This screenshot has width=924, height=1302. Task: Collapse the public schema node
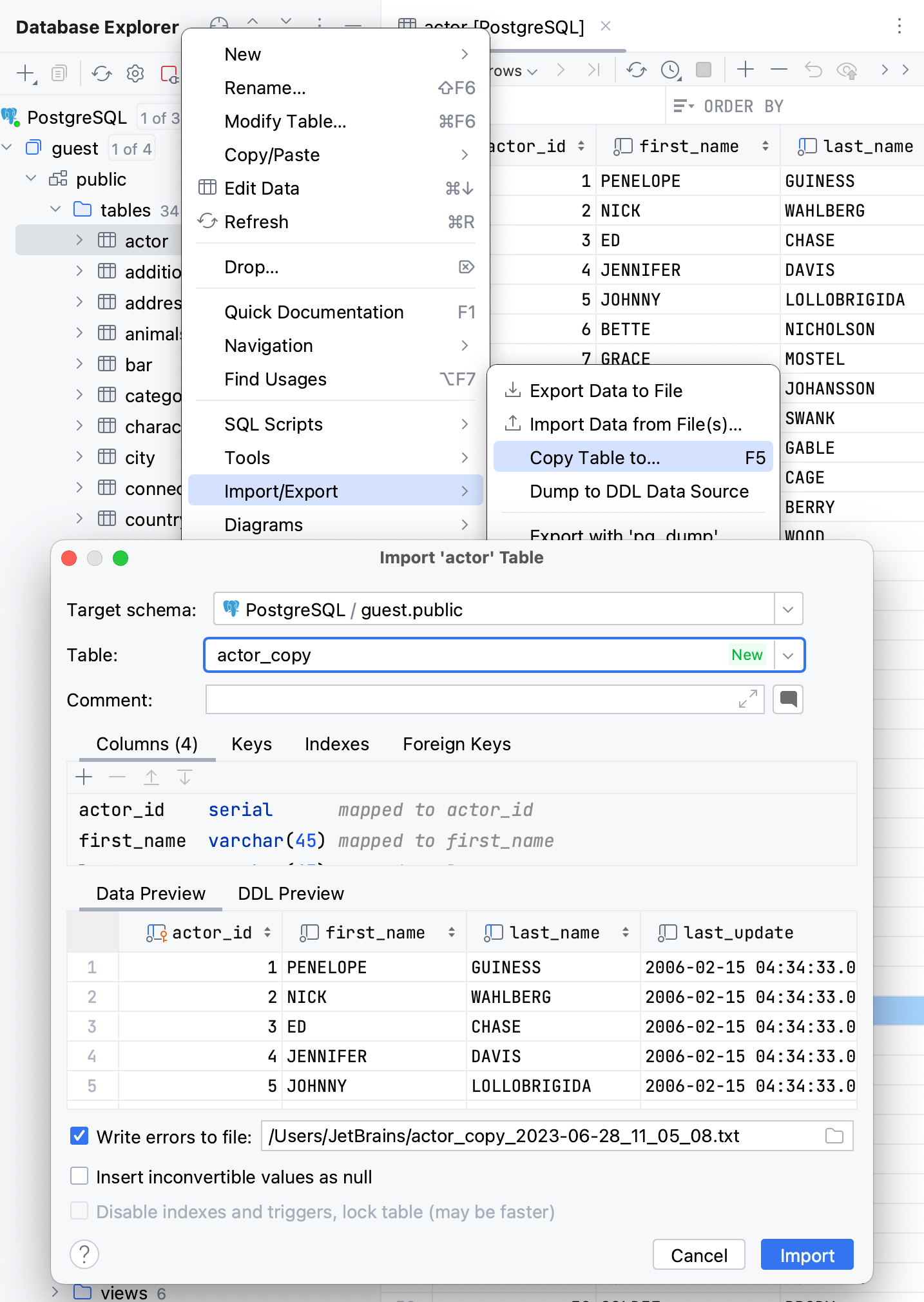[x=31, y=179]
